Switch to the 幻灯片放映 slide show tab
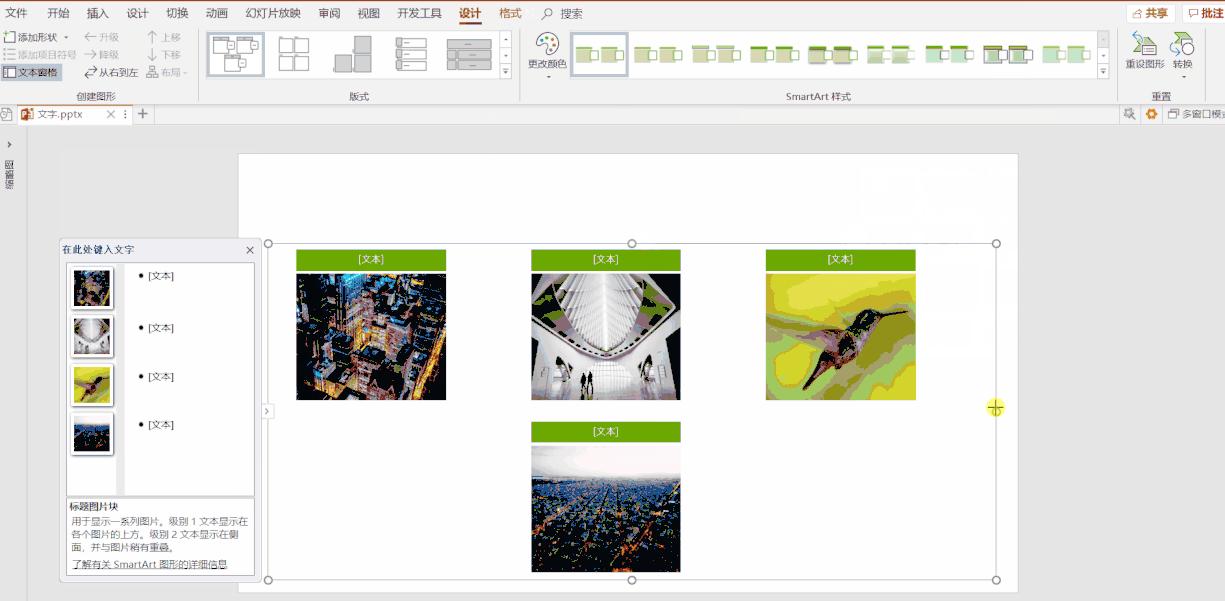 273,14
